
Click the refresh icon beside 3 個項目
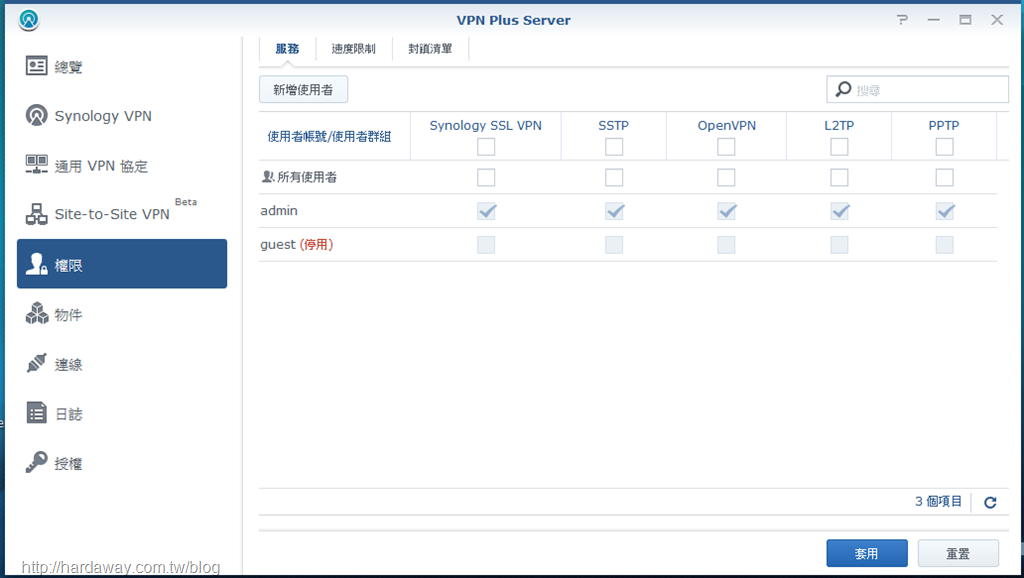coord(990,502)
